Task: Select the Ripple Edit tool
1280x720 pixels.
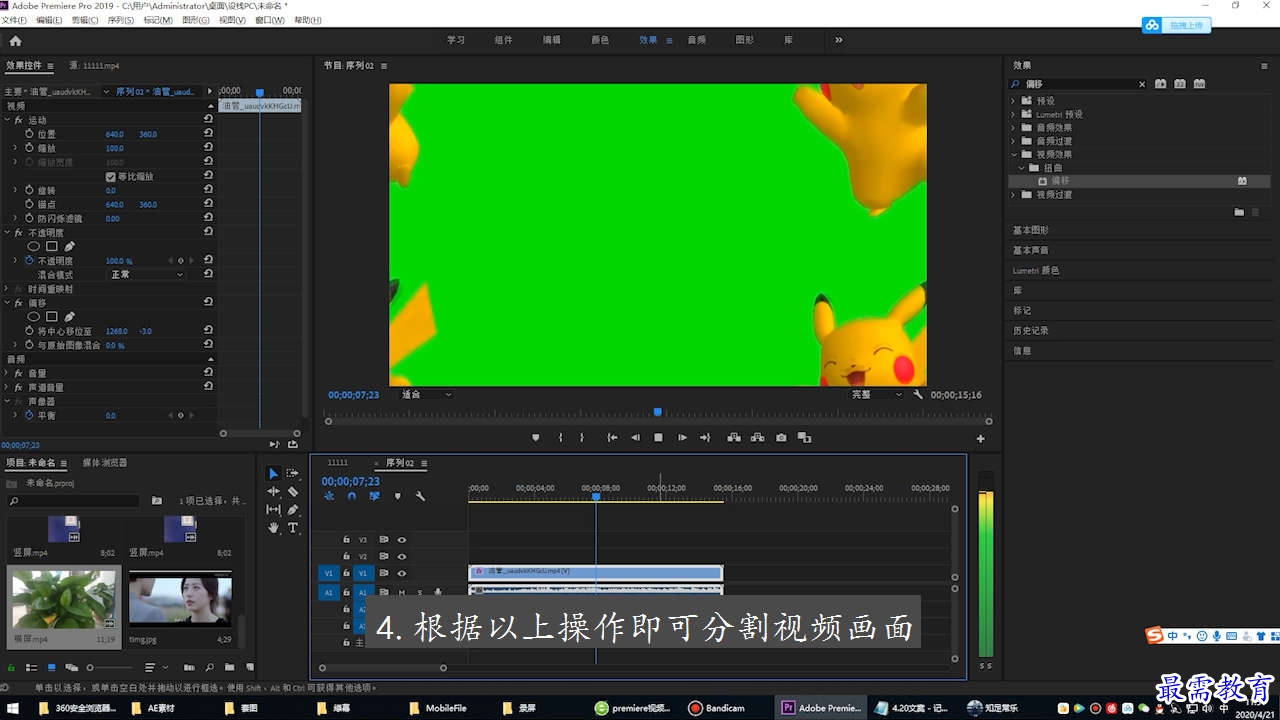Action: pos(273,491)
